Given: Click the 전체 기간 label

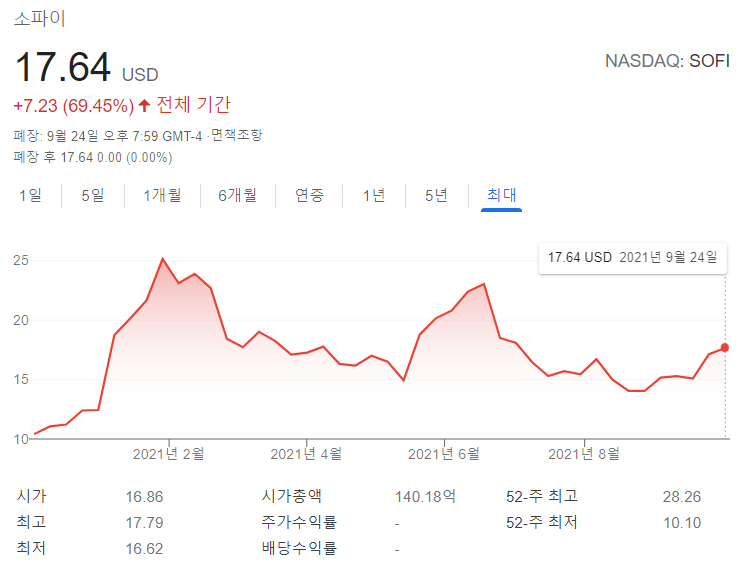Looking at the screenshot, I should 194,105.
